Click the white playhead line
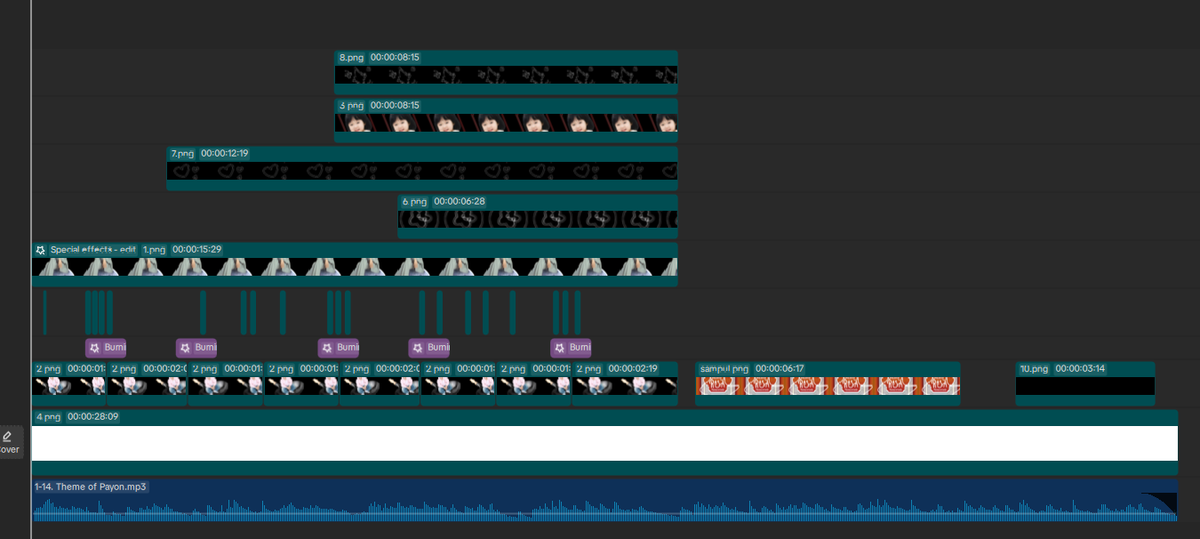Screen dimensions: 1200x539 (31, 270)
